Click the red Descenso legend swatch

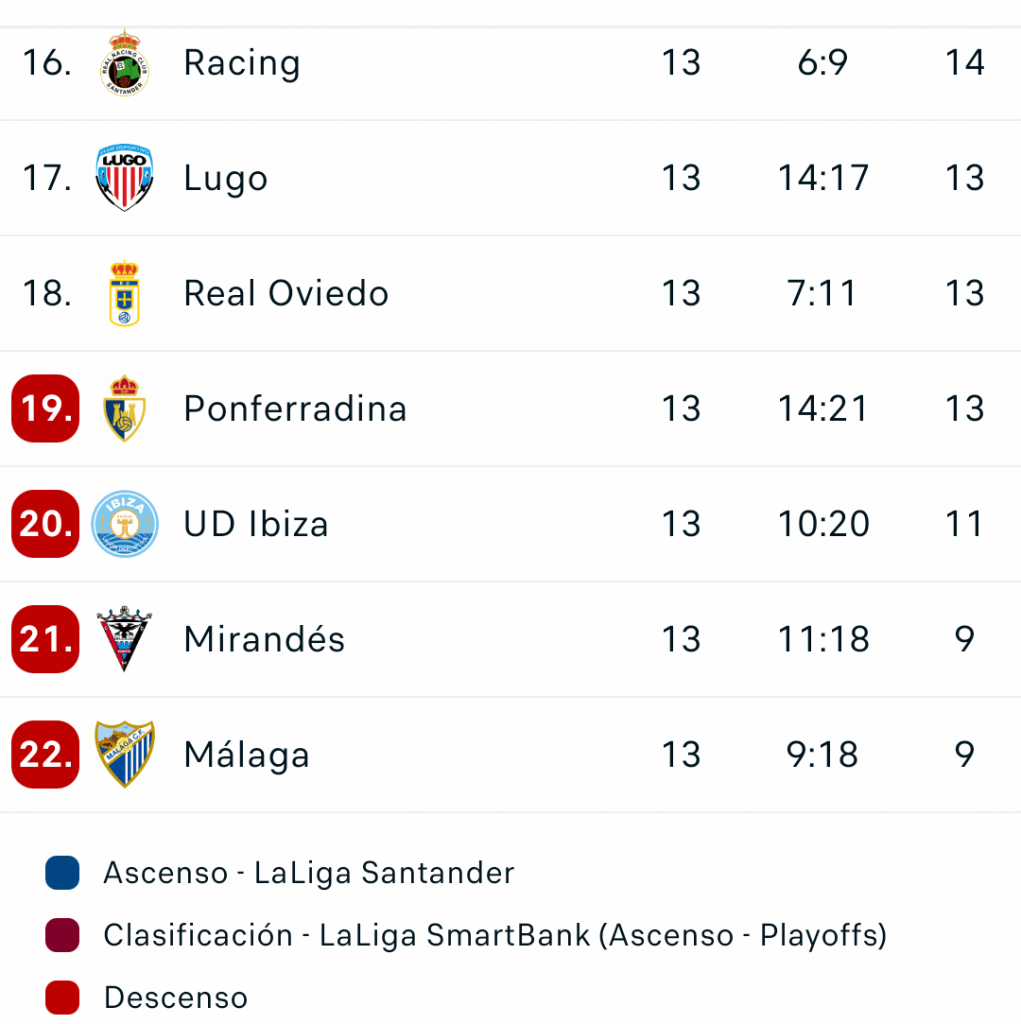(62, 997)
